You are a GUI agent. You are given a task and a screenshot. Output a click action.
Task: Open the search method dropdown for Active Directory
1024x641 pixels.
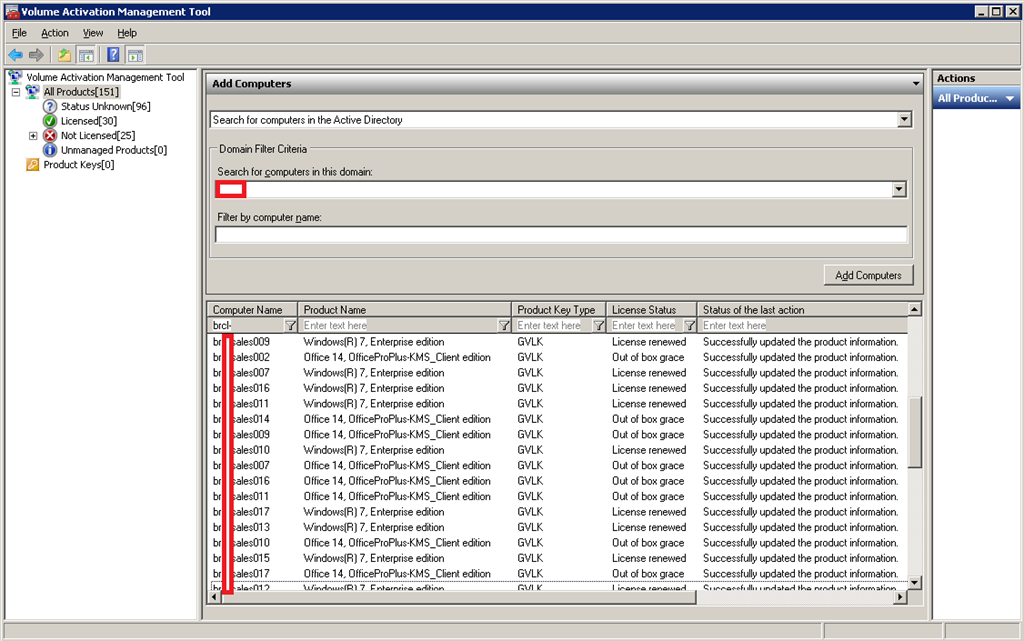coord(904,120)
